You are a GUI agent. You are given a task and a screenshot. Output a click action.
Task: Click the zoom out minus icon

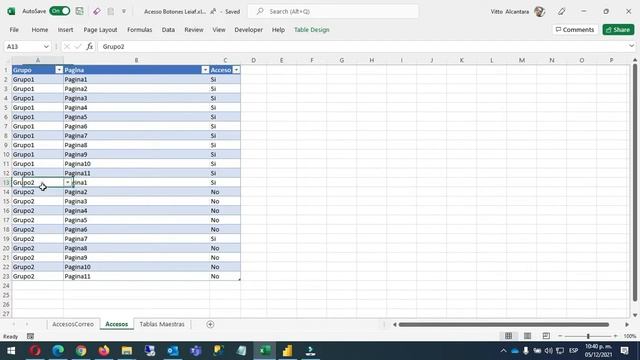click(560, 336)
